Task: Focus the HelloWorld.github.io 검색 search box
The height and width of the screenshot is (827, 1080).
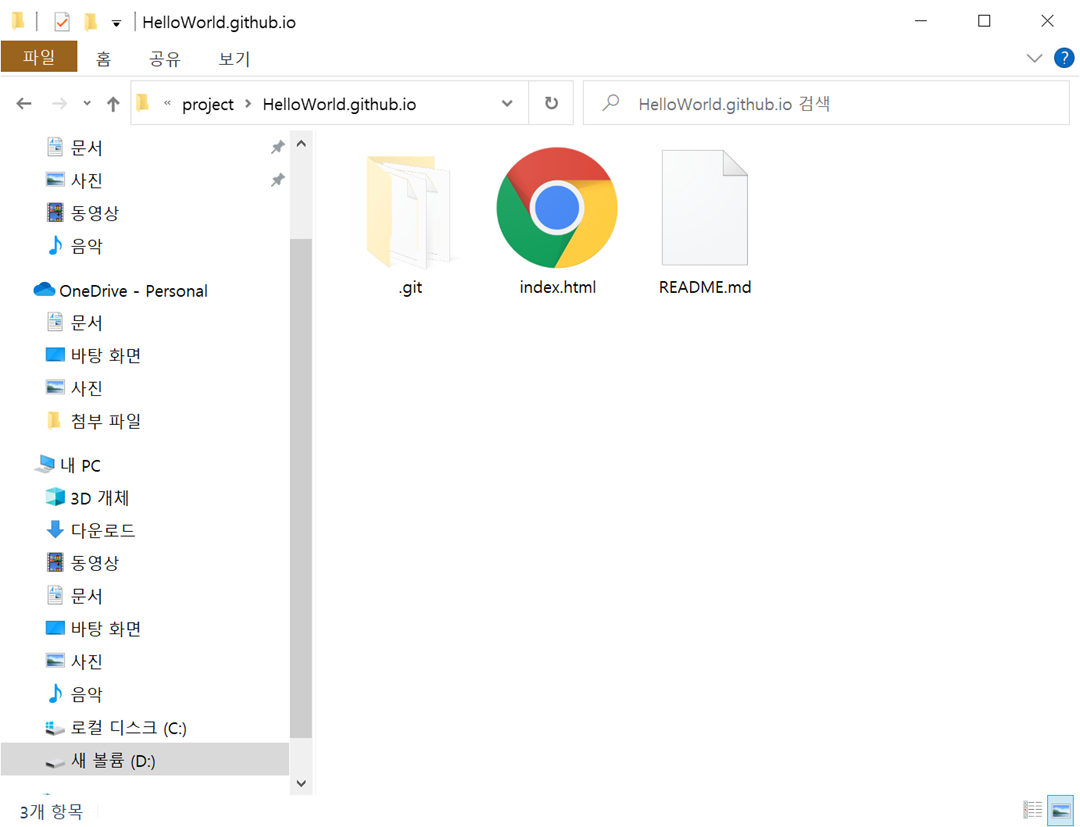Action: 826,103
